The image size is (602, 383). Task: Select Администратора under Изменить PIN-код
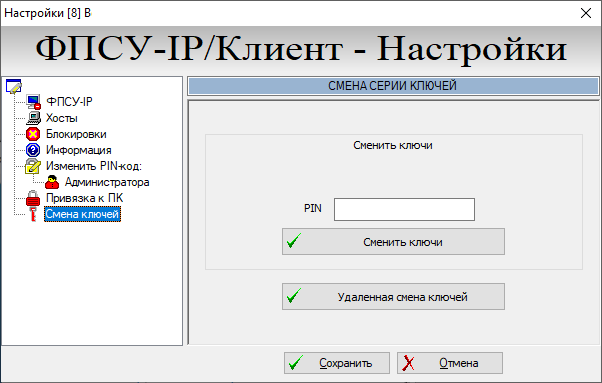[107, 182]
